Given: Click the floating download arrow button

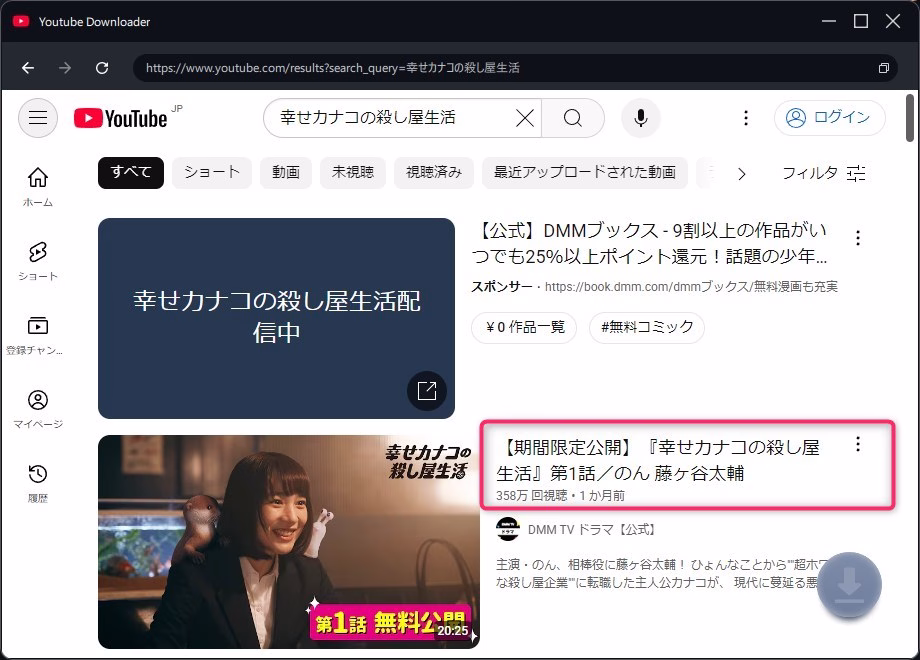Looking at the screenshot, I should tap(849, 585).
